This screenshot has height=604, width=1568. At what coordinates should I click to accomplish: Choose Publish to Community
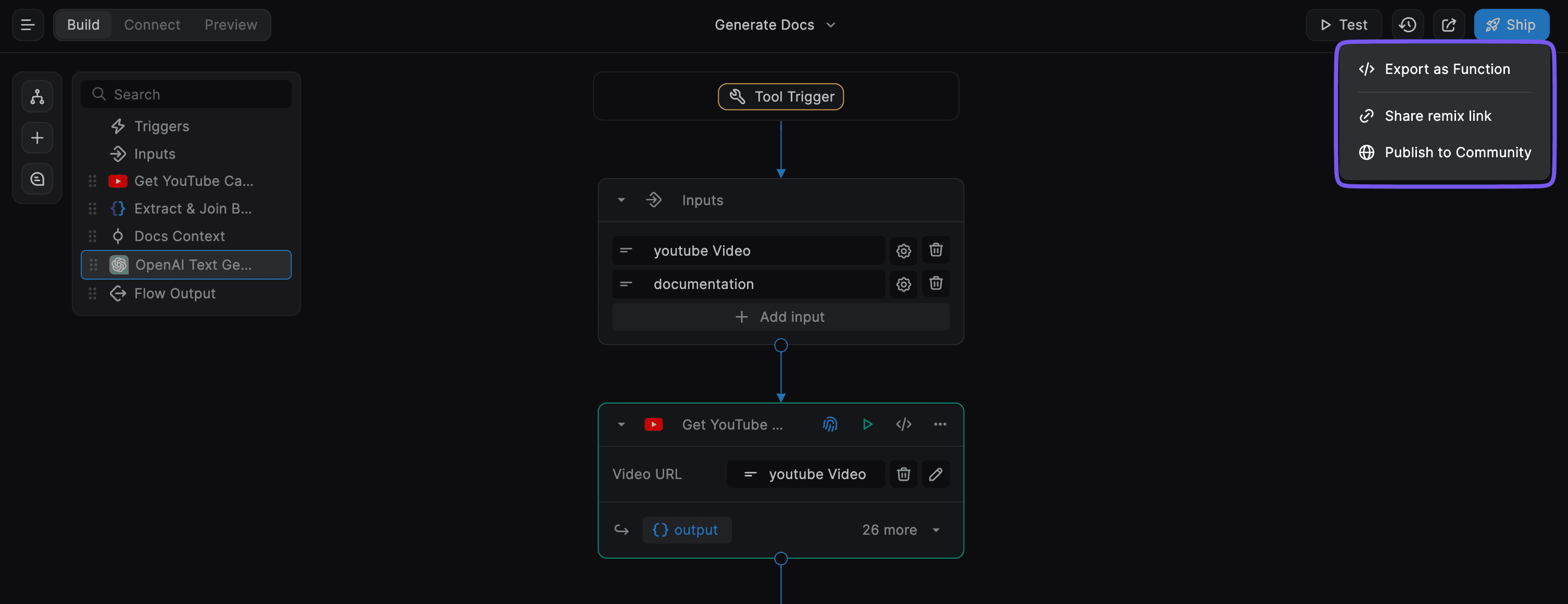coord(1445,153)
